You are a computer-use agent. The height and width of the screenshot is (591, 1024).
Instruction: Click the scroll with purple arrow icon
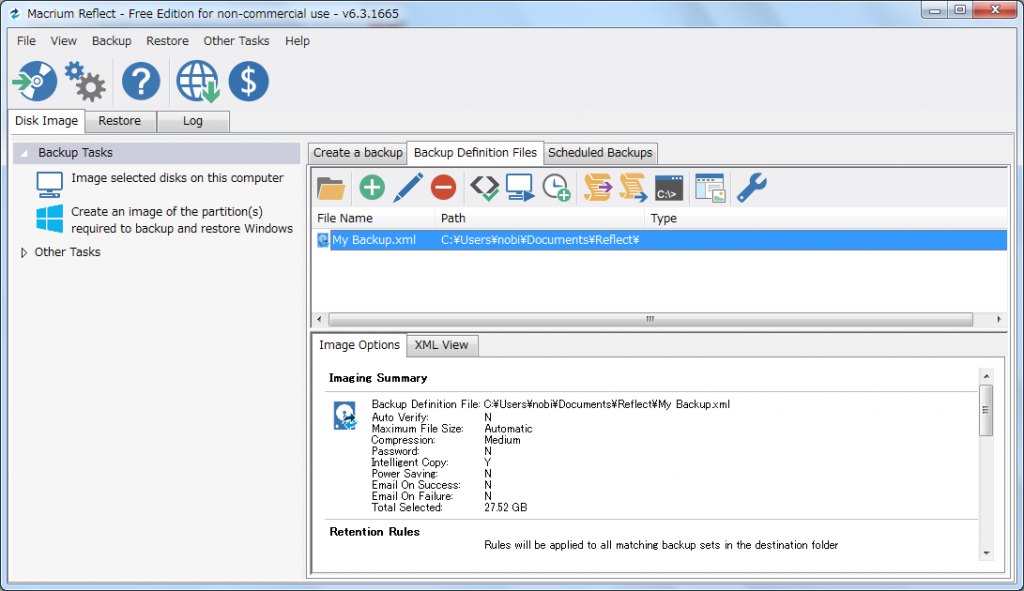[x=598, y=187]
